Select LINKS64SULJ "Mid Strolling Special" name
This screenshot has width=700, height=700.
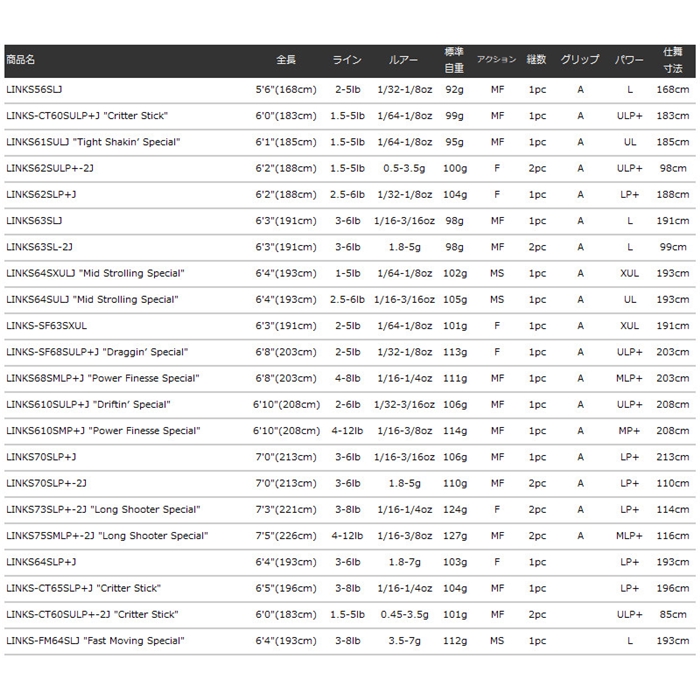pyautogui.click(x=92, y=300)
